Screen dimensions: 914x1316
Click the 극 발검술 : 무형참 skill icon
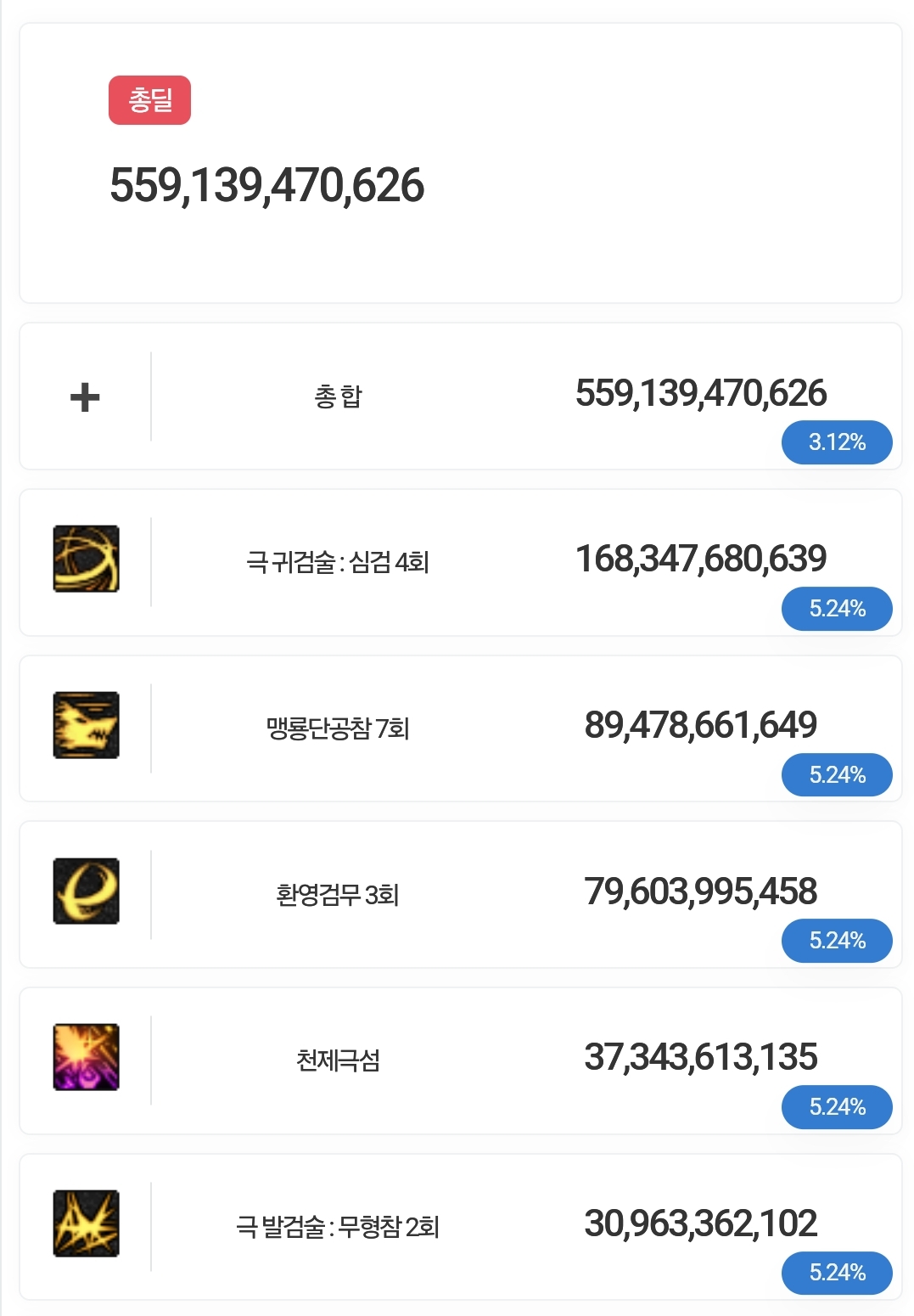[86, 1223]
